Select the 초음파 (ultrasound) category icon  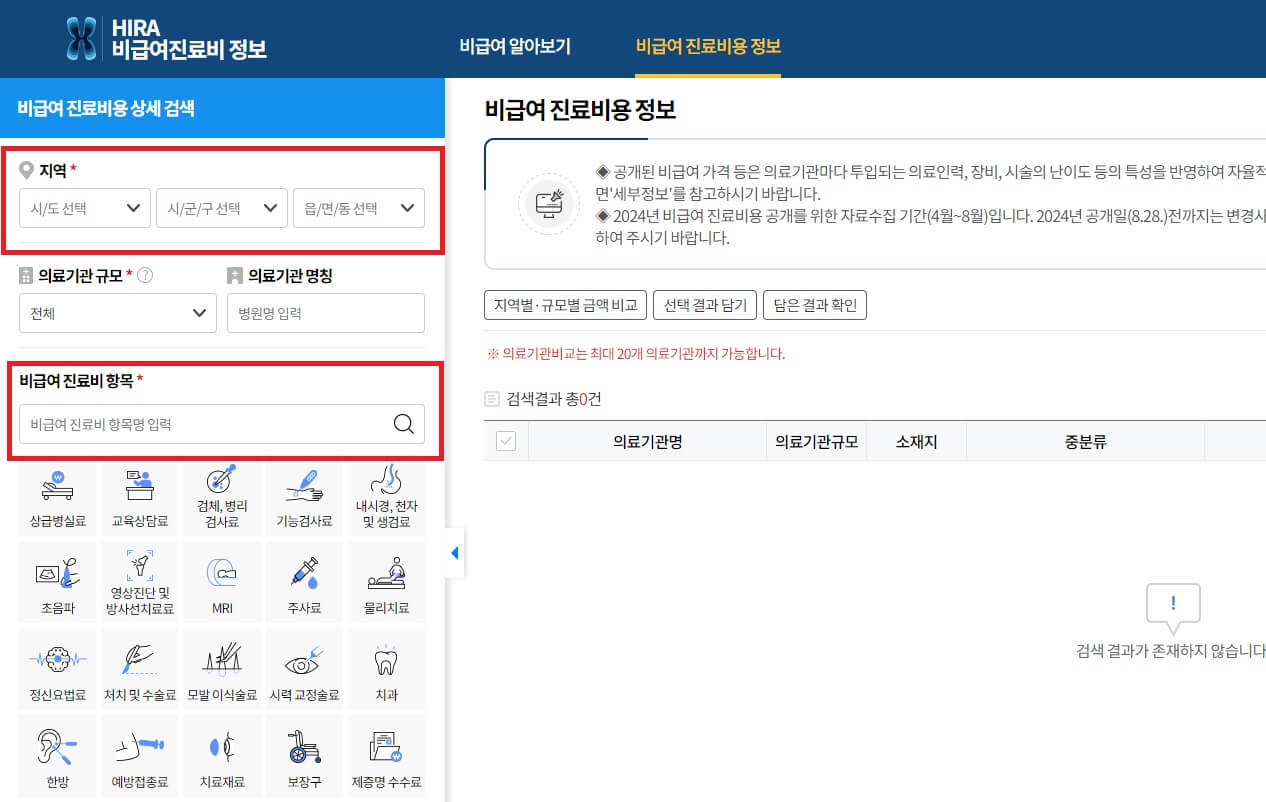click(57, 581)
